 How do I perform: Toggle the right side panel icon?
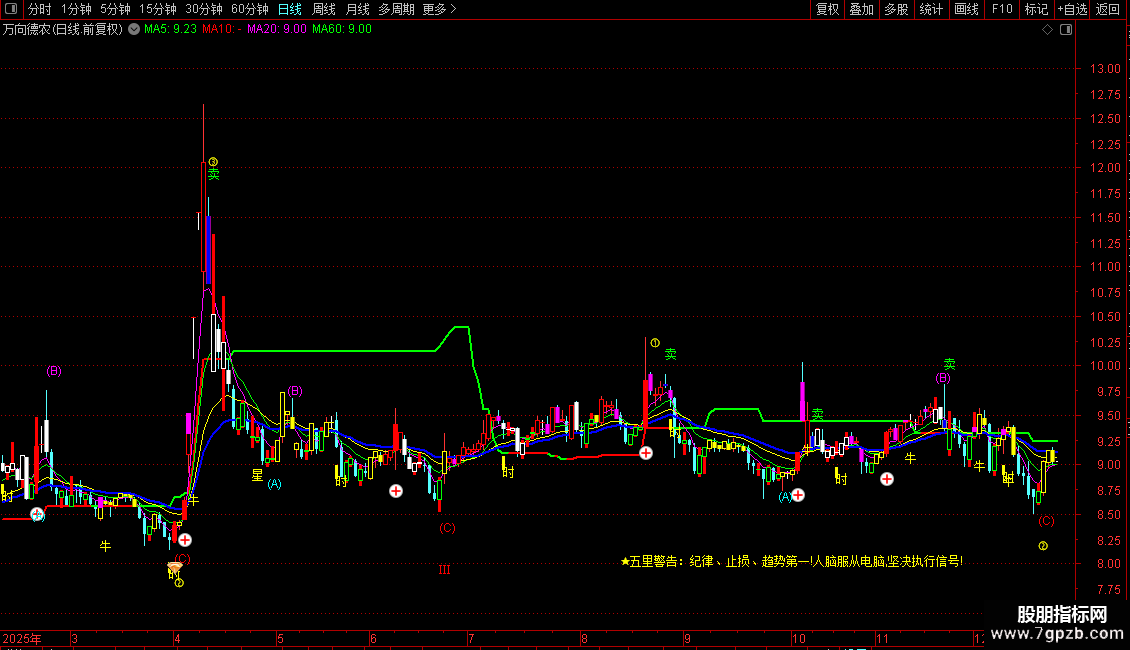(x=1066, y=30)
